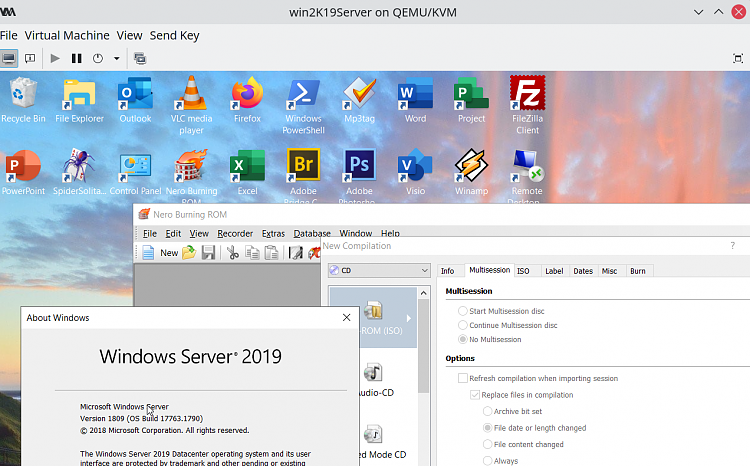
Task: Open the shutdown options dropdown arrow
Action: (x=116, y=58)
